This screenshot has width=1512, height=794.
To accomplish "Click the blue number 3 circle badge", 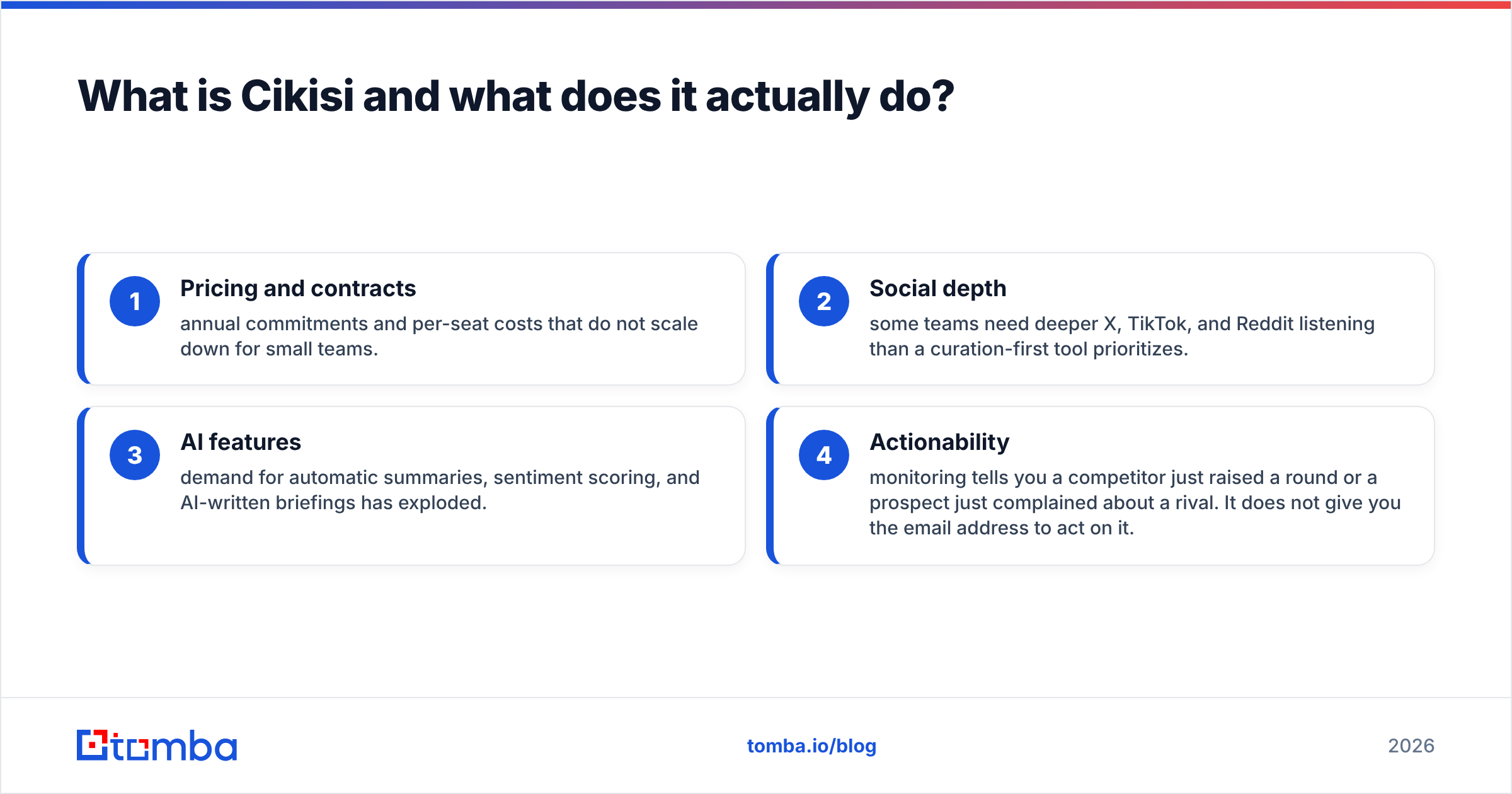I will (135, 455).
